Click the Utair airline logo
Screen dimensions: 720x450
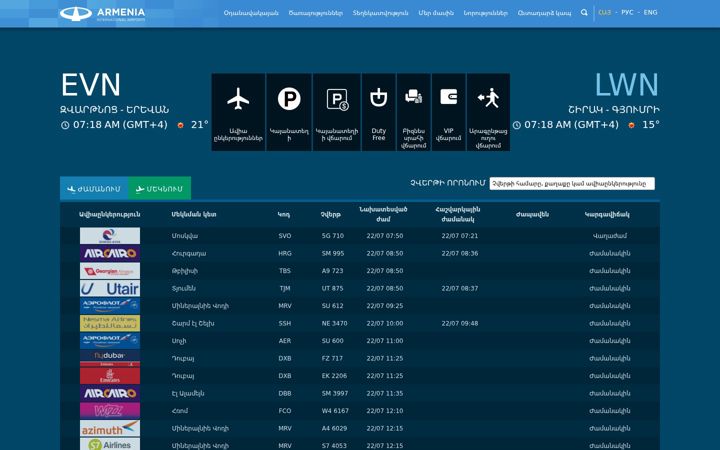[x=110, y=288]
